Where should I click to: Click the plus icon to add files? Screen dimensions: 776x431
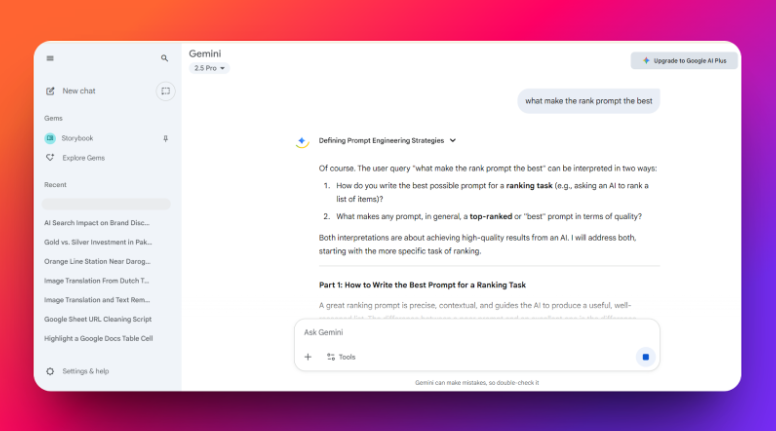[308, 357]
